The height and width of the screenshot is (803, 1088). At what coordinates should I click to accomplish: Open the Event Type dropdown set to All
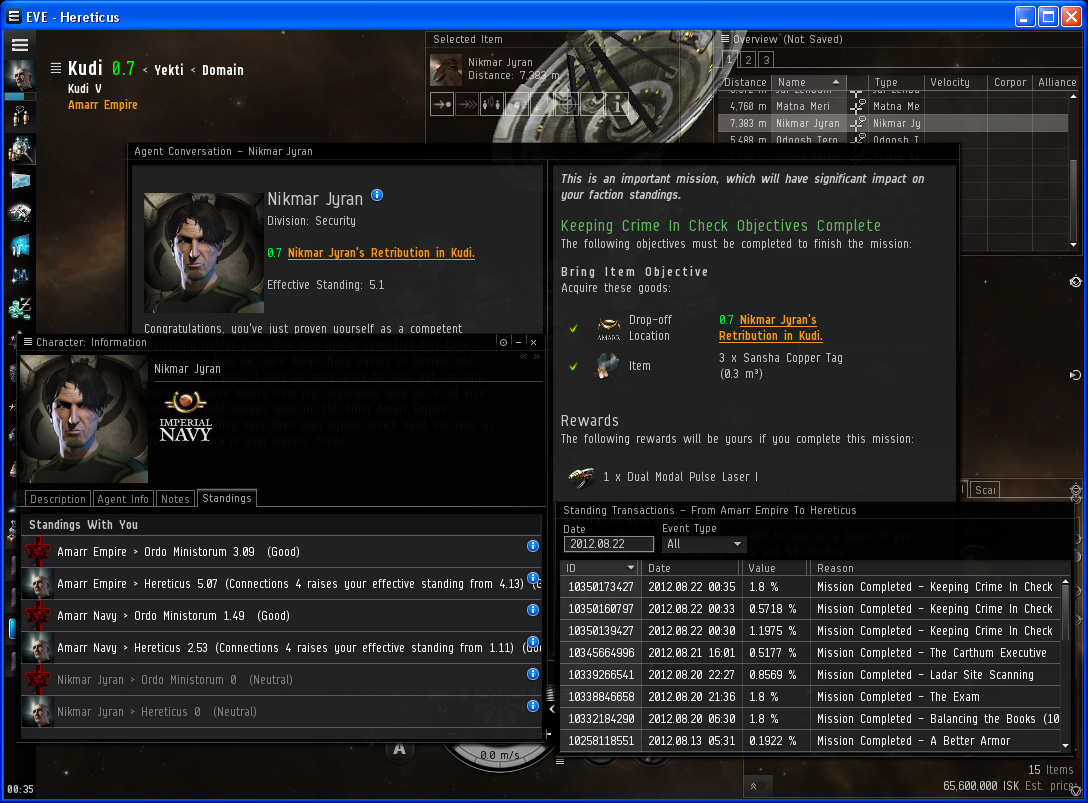click(x=704, y=544)
